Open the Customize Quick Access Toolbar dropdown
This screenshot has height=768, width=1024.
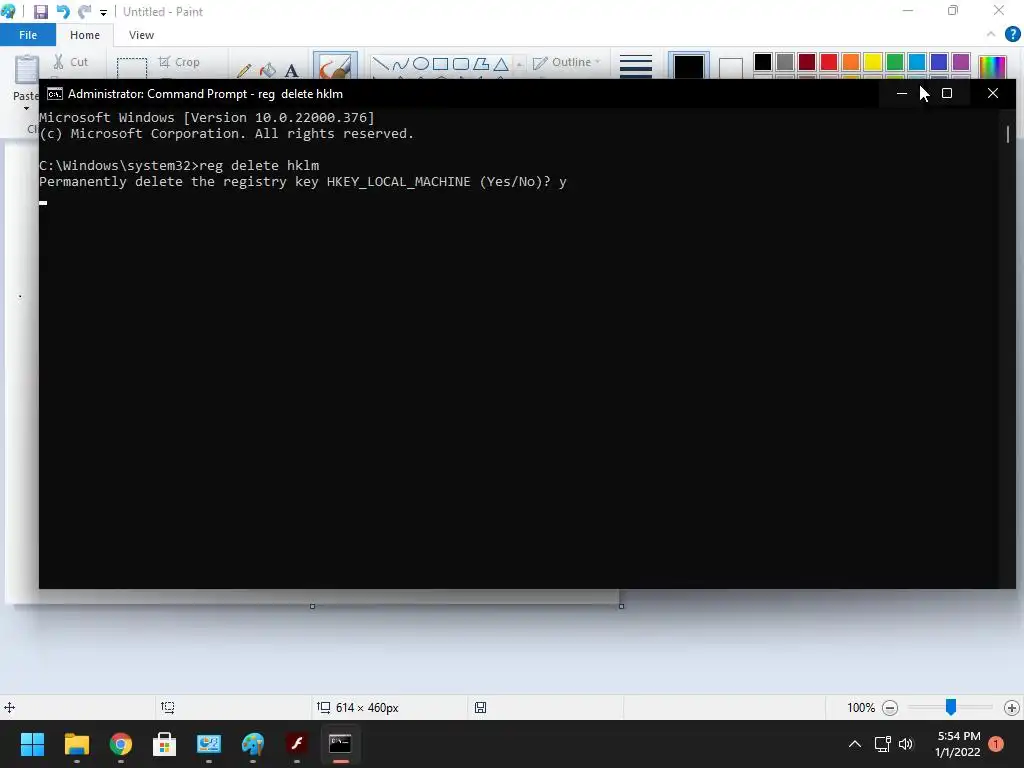click(x=103, y=12)
